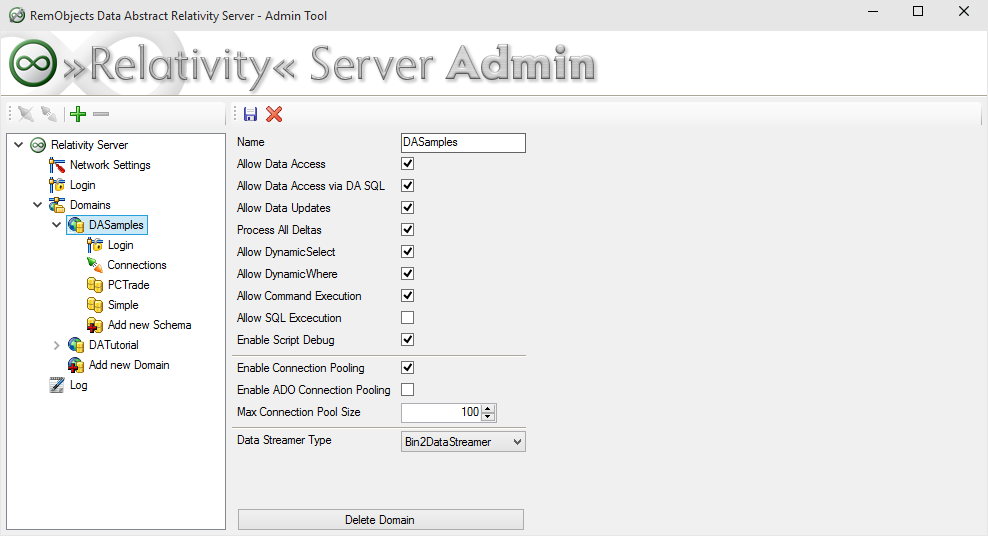Screen dimensions: 988x536
Task: Click the green plus add toolbar icon
Action: pos(78,114)
